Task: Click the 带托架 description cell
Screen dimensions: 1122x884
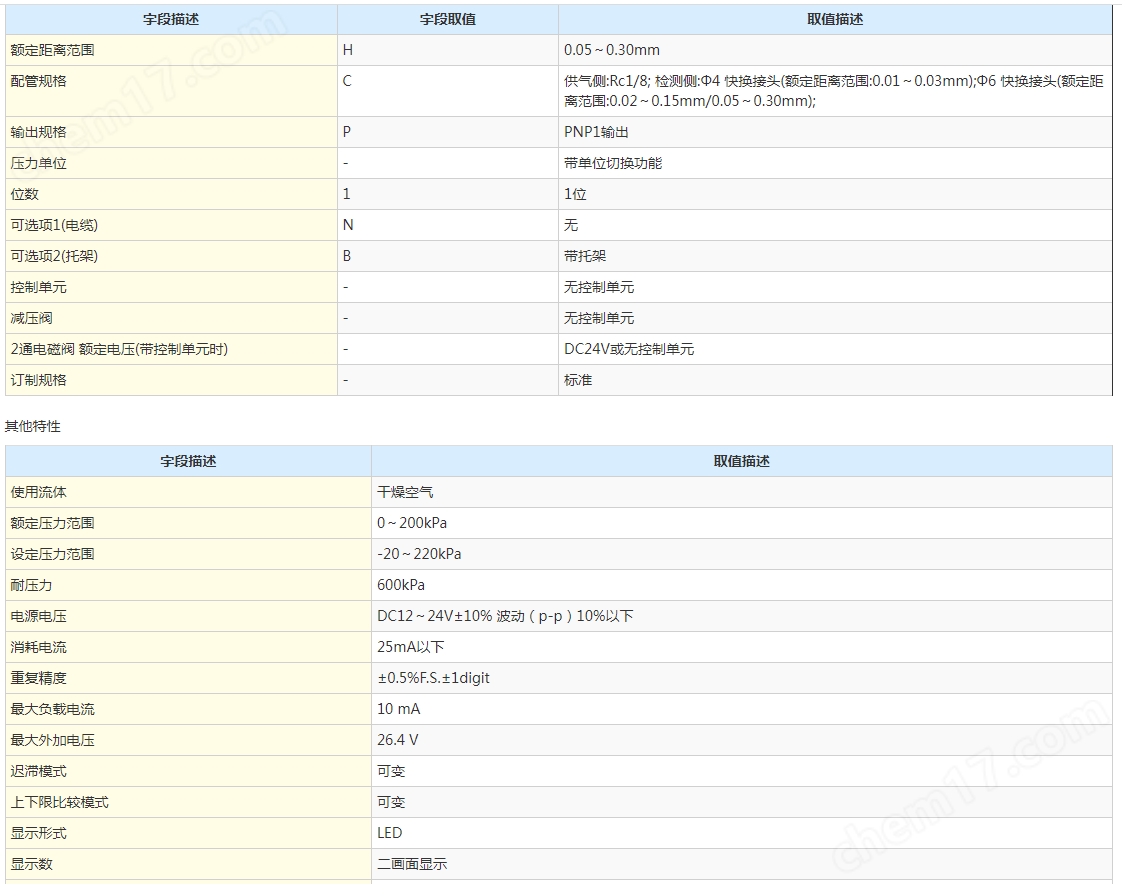Action: 581,256
